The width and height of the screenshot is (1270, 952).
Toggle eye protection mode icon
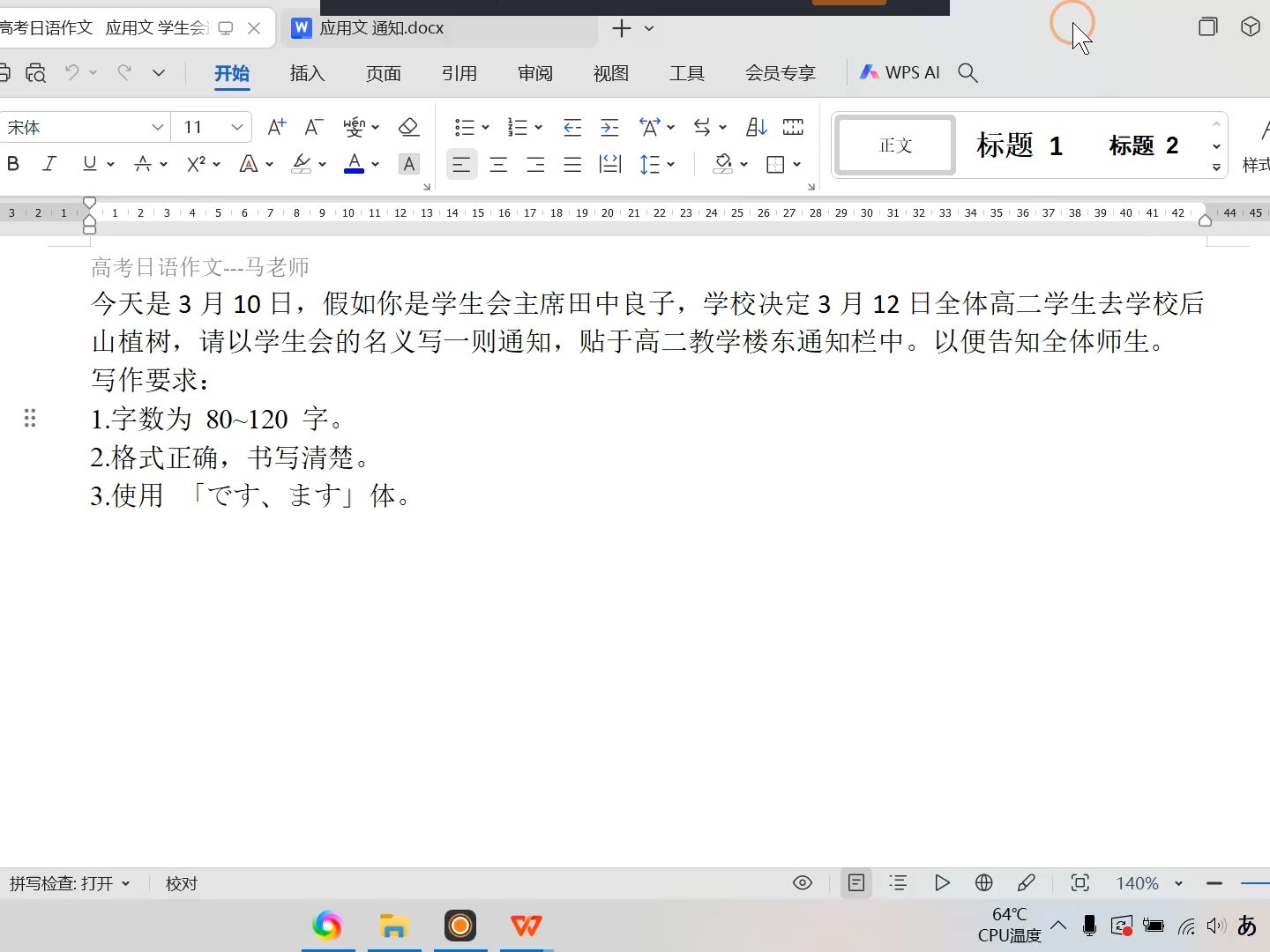click(x=803, y=882)
